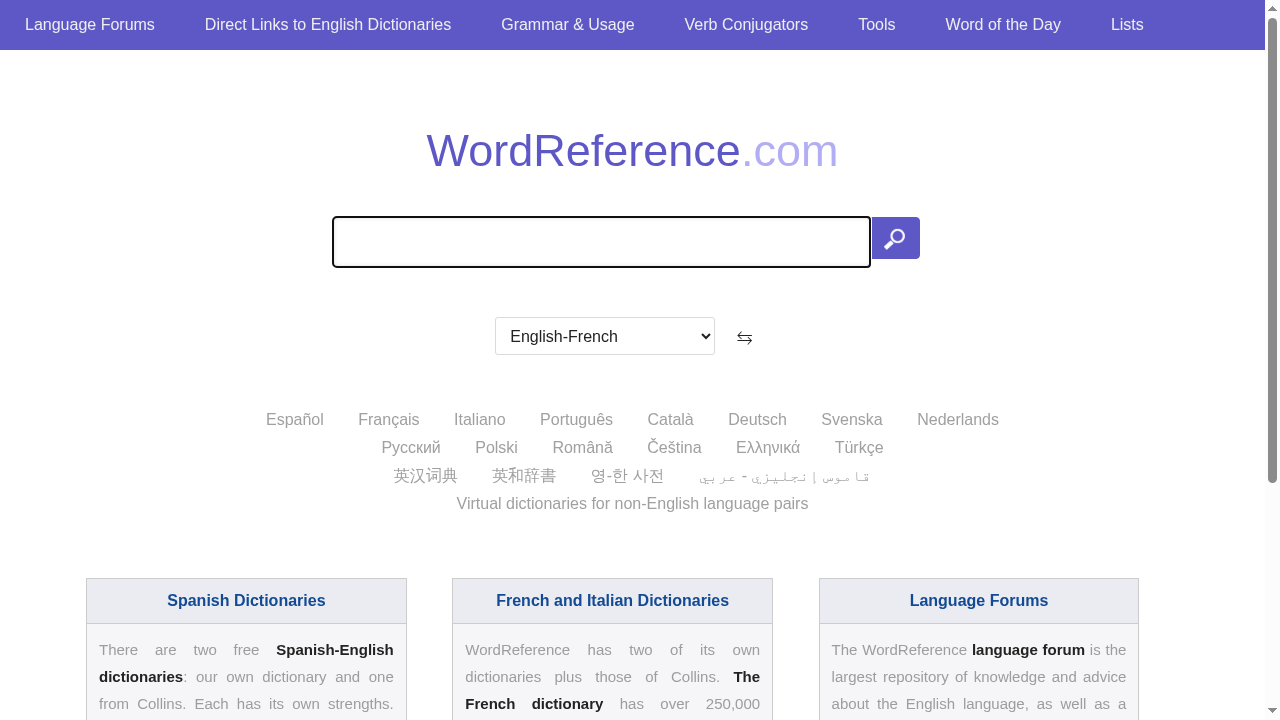Open Direct Links to English Dictionaries

tap(327, 24)
